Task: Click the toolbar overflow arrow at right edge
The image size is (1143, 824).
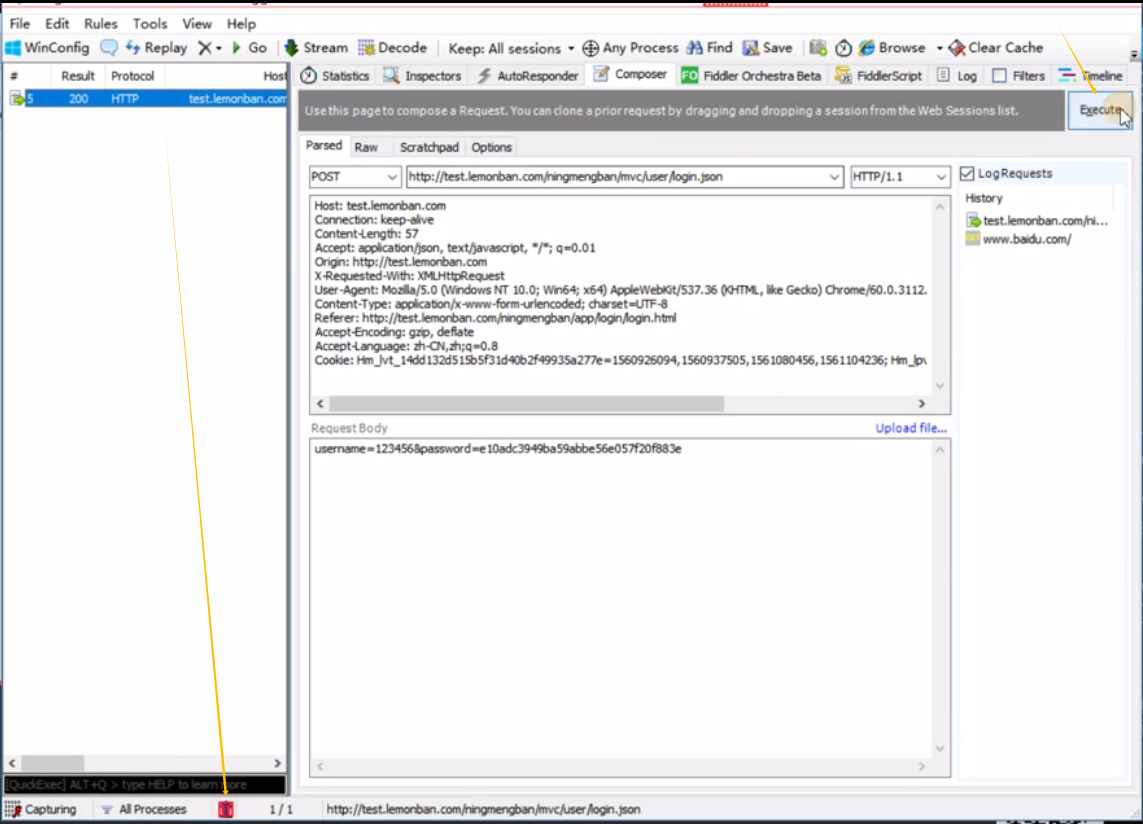Action: click(1134, 55)
